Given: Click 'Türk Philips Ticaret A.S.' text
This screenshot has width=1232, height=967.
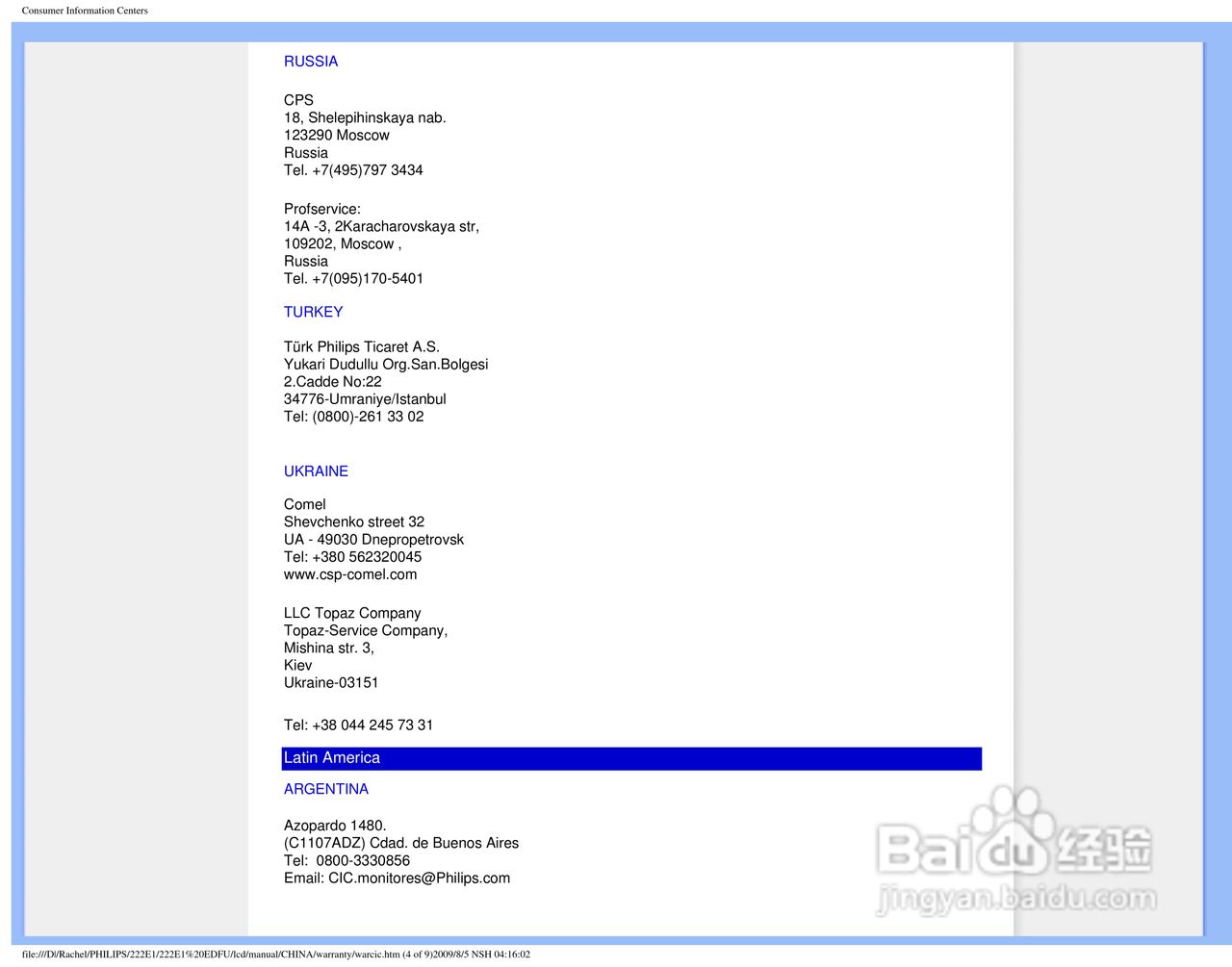Looking at the screenshot, I should tap(361, 346).
